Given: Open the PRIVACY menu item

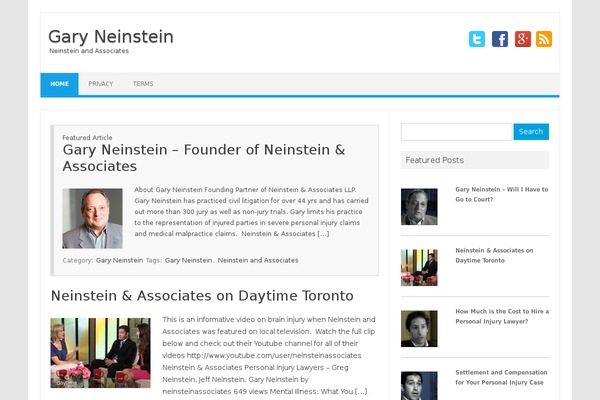Looking at the screenshot, I should 101,84.
